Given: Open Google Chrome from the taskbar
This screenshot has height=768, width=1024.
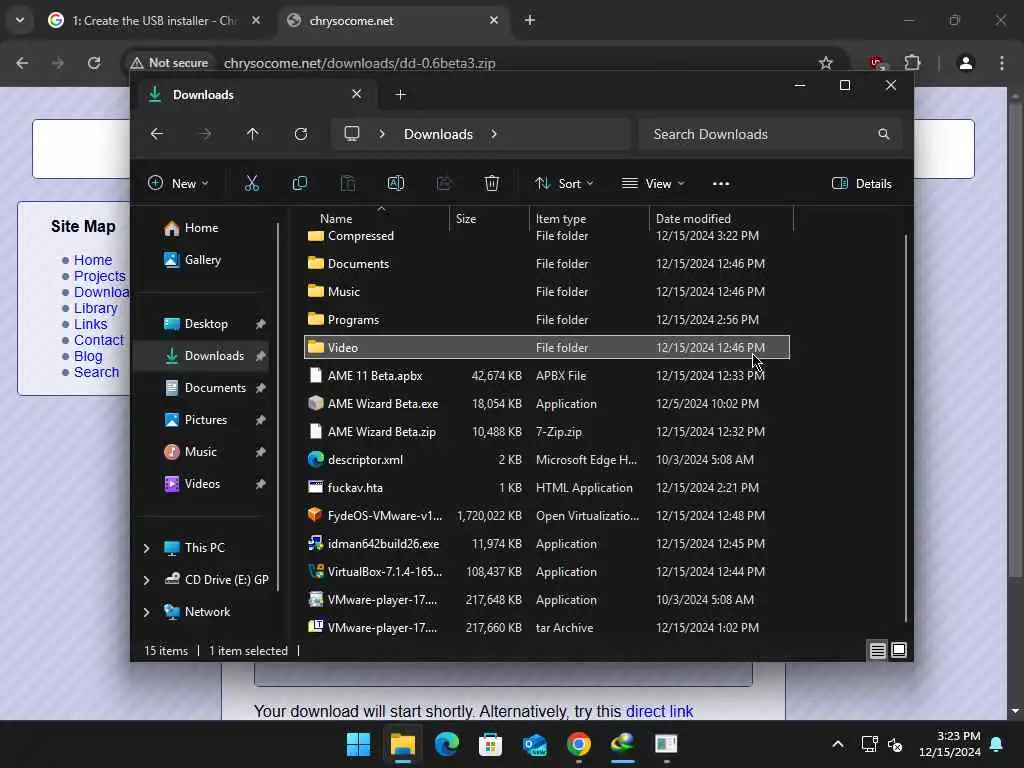Looking at the screenshot, I should coord(579,744).
